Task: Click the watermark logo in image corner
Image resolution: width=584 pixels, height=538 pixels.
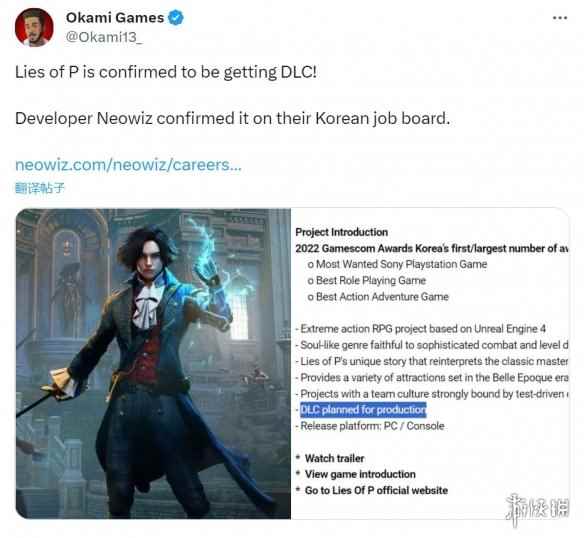Action: (x=537, y=508)
